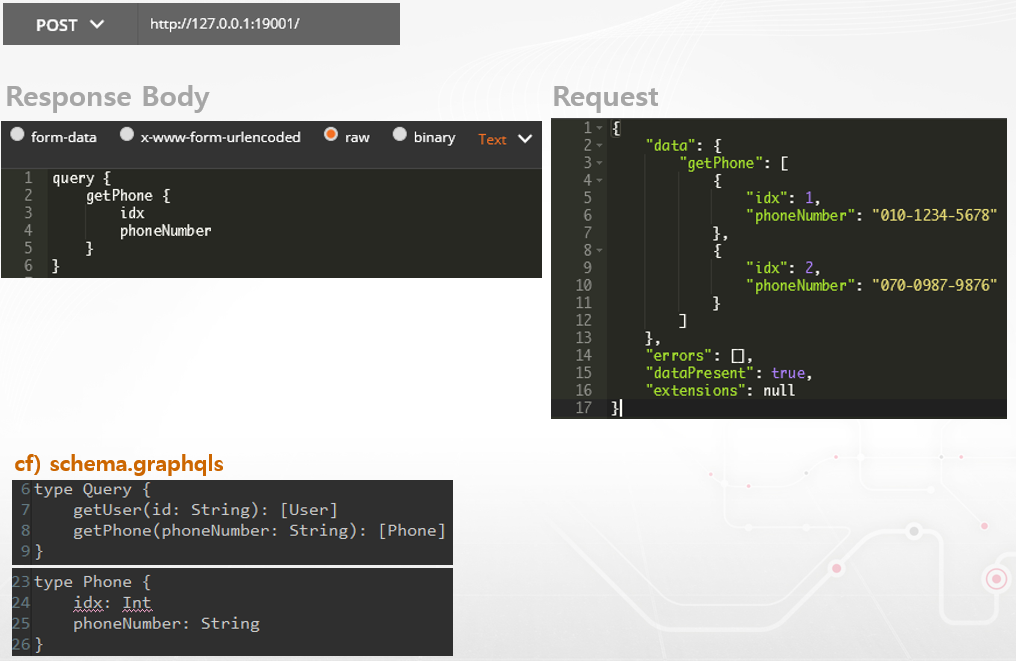Click the URL field showing http://127.0.0.1:19001/
This screenshot has height=661, width=1016.
(224, 25)
